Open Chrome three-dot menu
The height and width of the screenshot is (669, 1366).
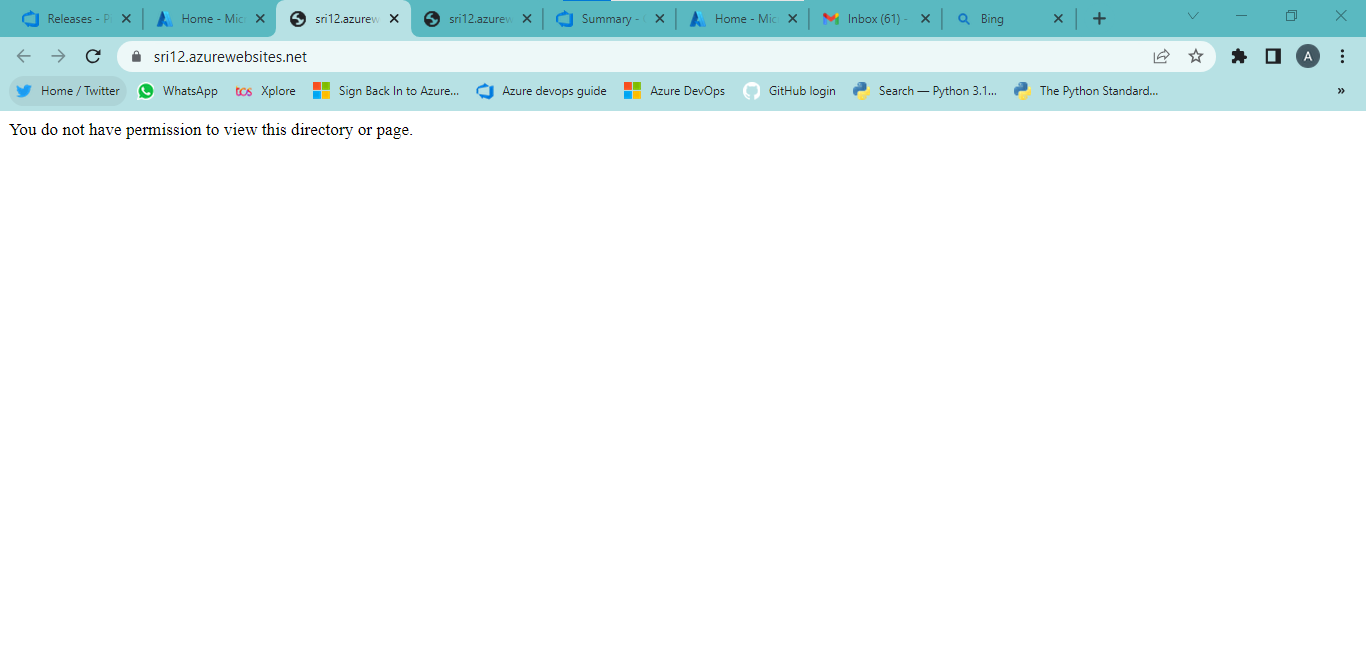(1342, 57)
